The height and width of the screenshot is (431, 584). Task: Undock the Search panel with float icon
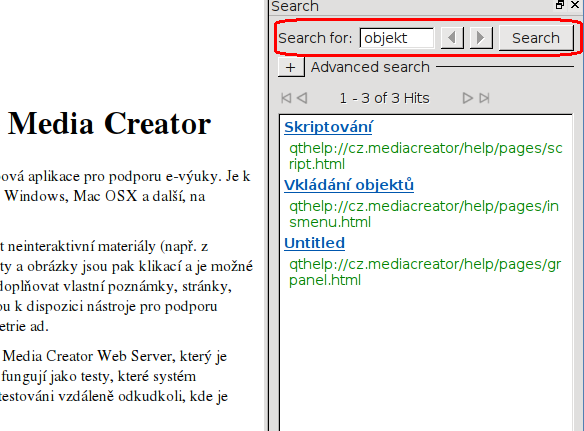[x=559, y=5]
